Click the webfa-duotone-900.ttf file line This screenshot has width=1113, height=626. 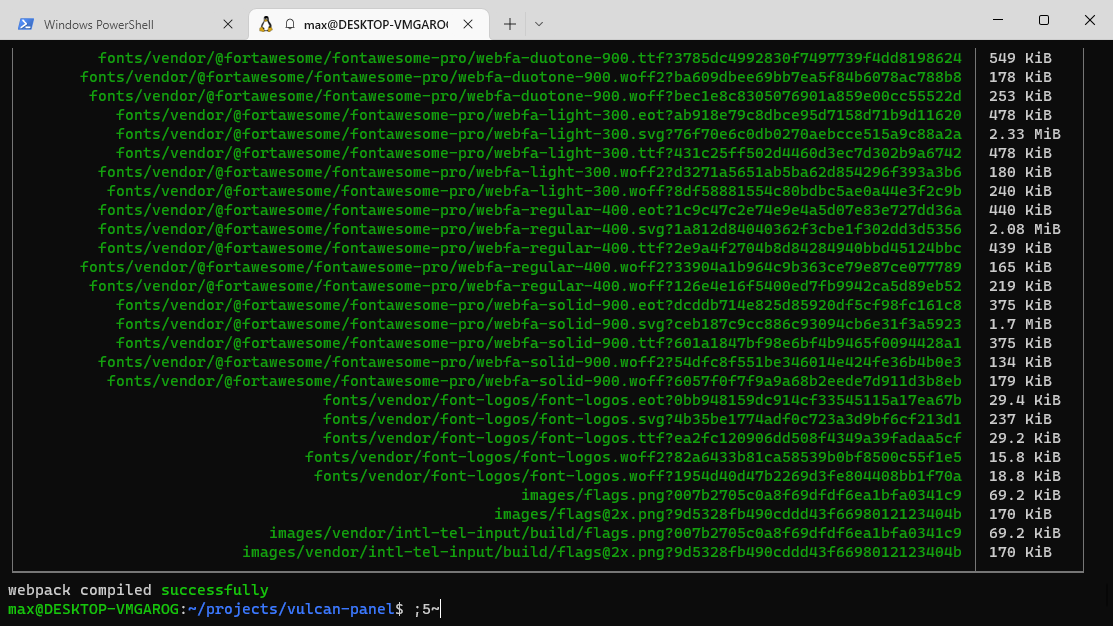coord(529,58)
